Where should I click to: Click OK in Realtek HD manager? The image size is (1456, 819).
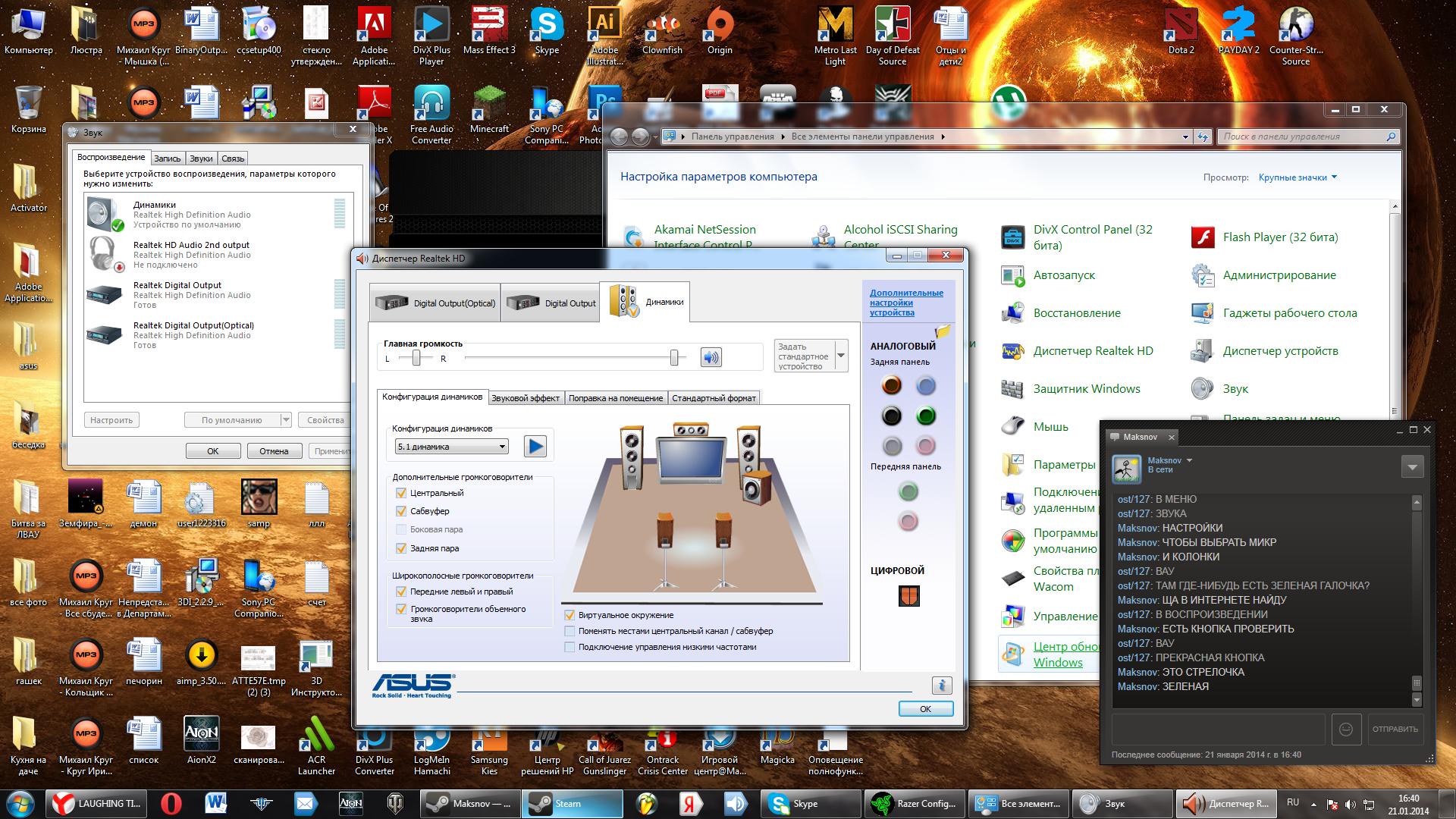925,709
